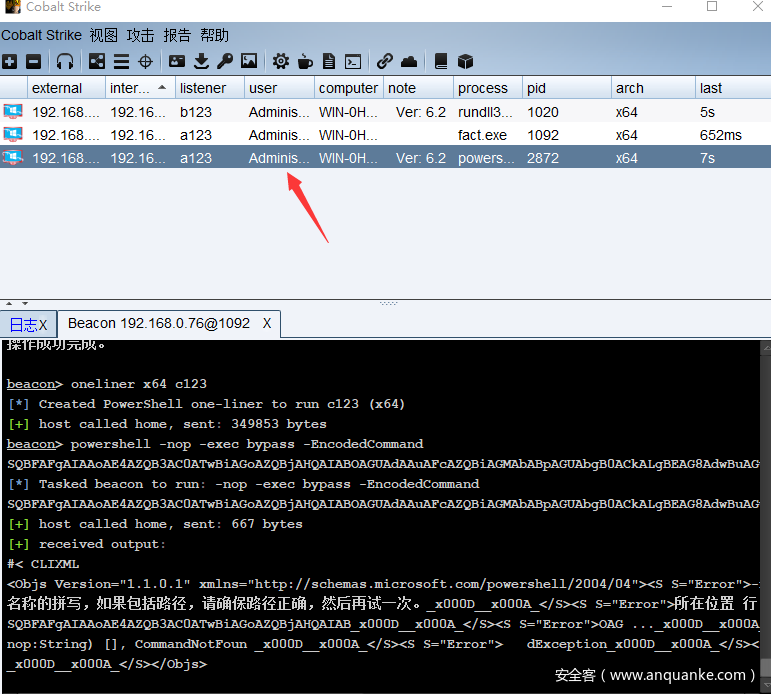Show the targets view via the crosshair icon
Viewport: 771px width, 694px height.
pos(146,61)
